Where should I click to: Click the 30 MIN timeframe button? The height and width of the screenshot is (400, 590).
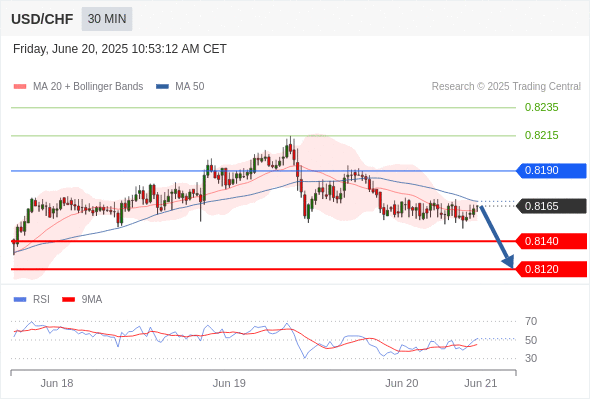pos(107,19)
